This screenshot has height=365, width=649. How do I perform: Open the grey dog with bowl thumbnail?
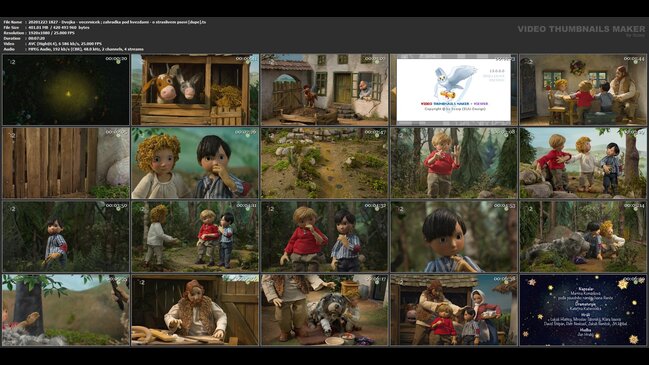point(324,310)
